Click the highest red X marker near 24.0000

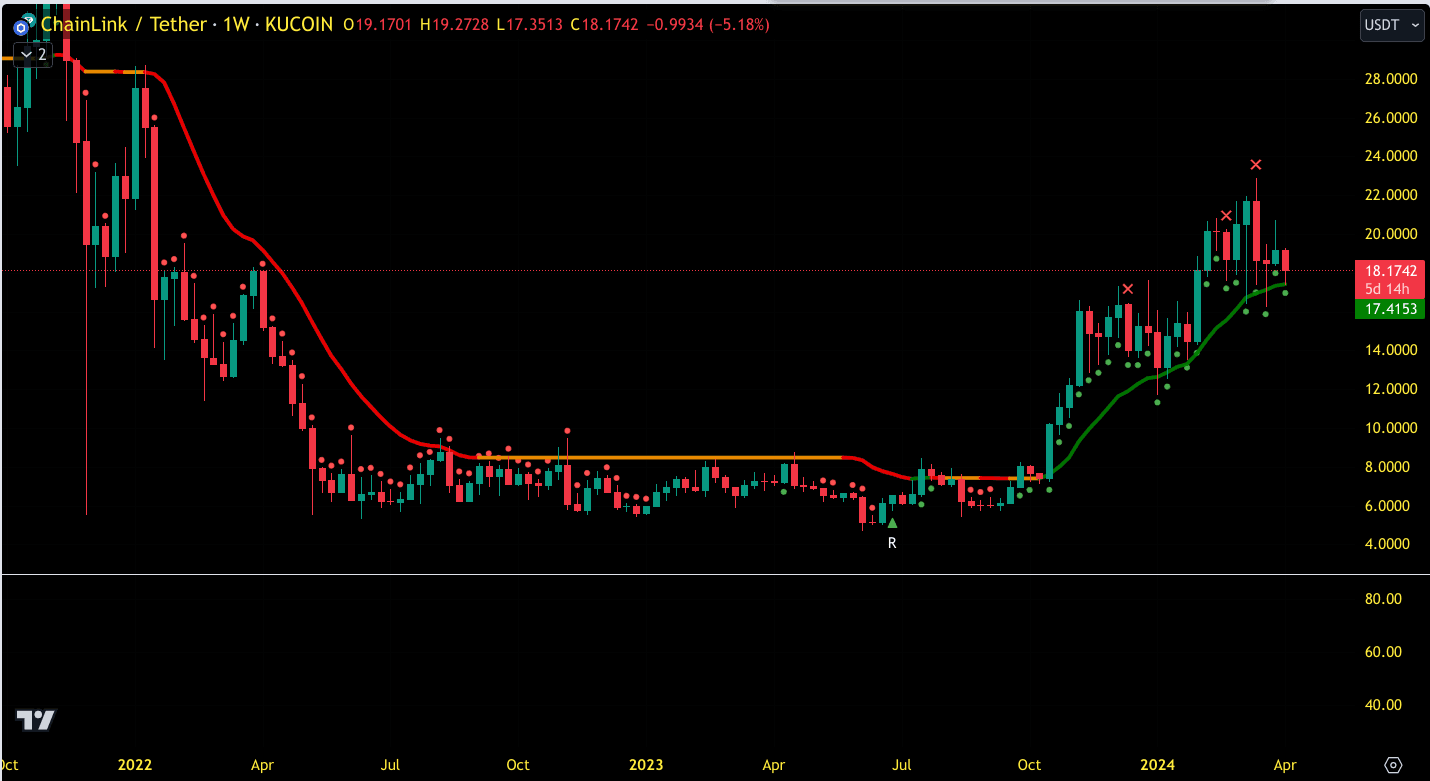(1256, 164)
